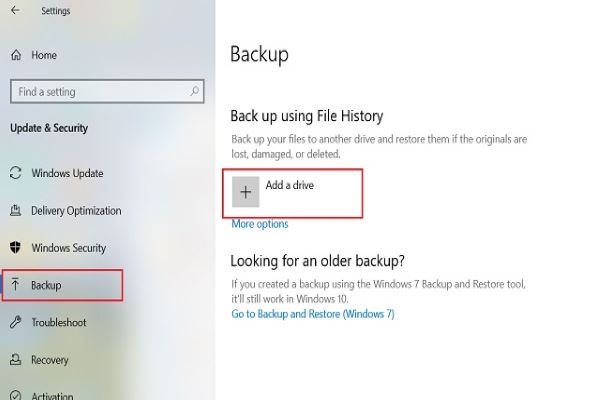Focus the Find a setting field
600x400 pixels.
click(x=107, y=91)
